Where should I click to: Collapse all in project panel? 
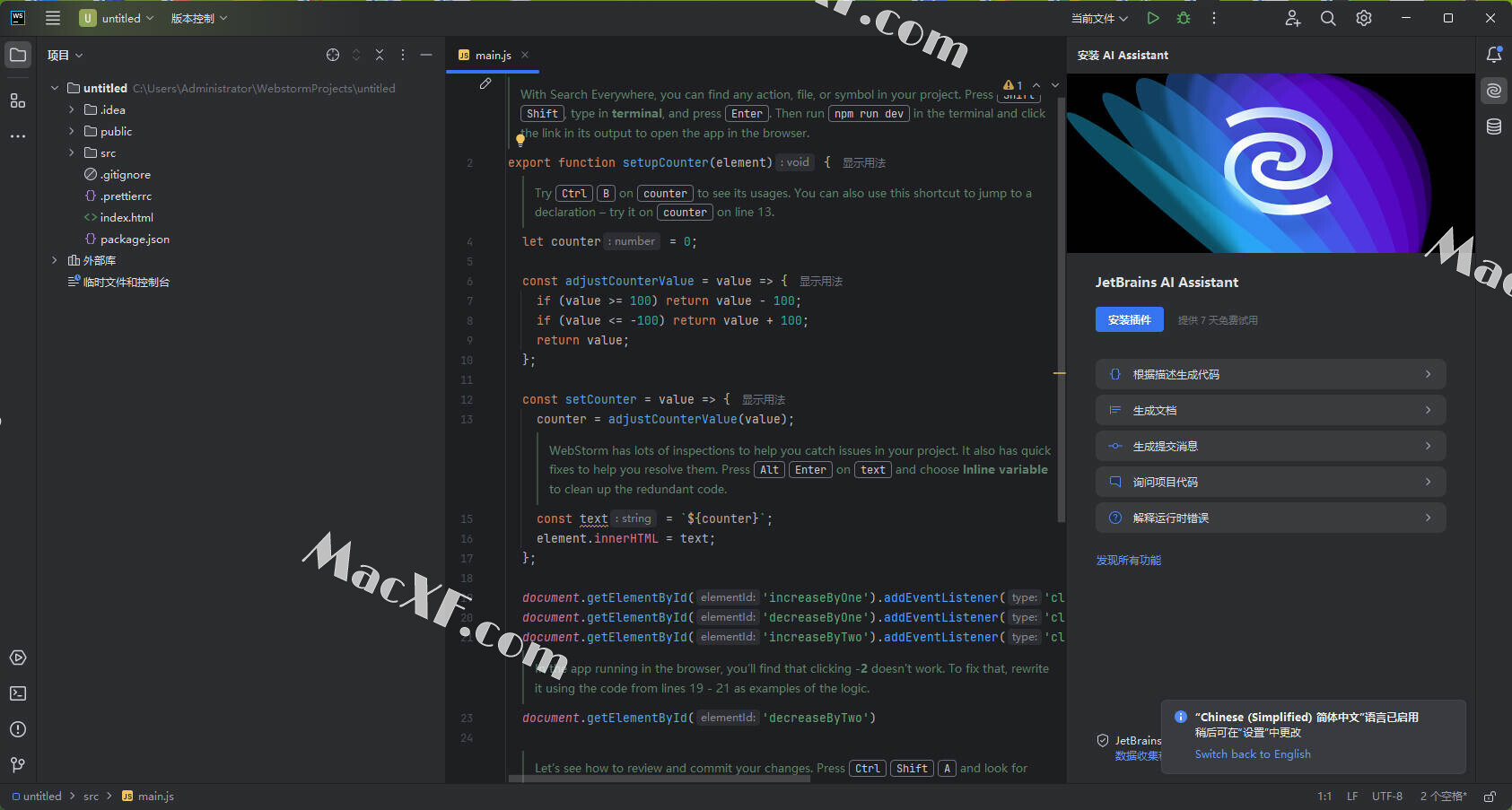click(380, 55)
